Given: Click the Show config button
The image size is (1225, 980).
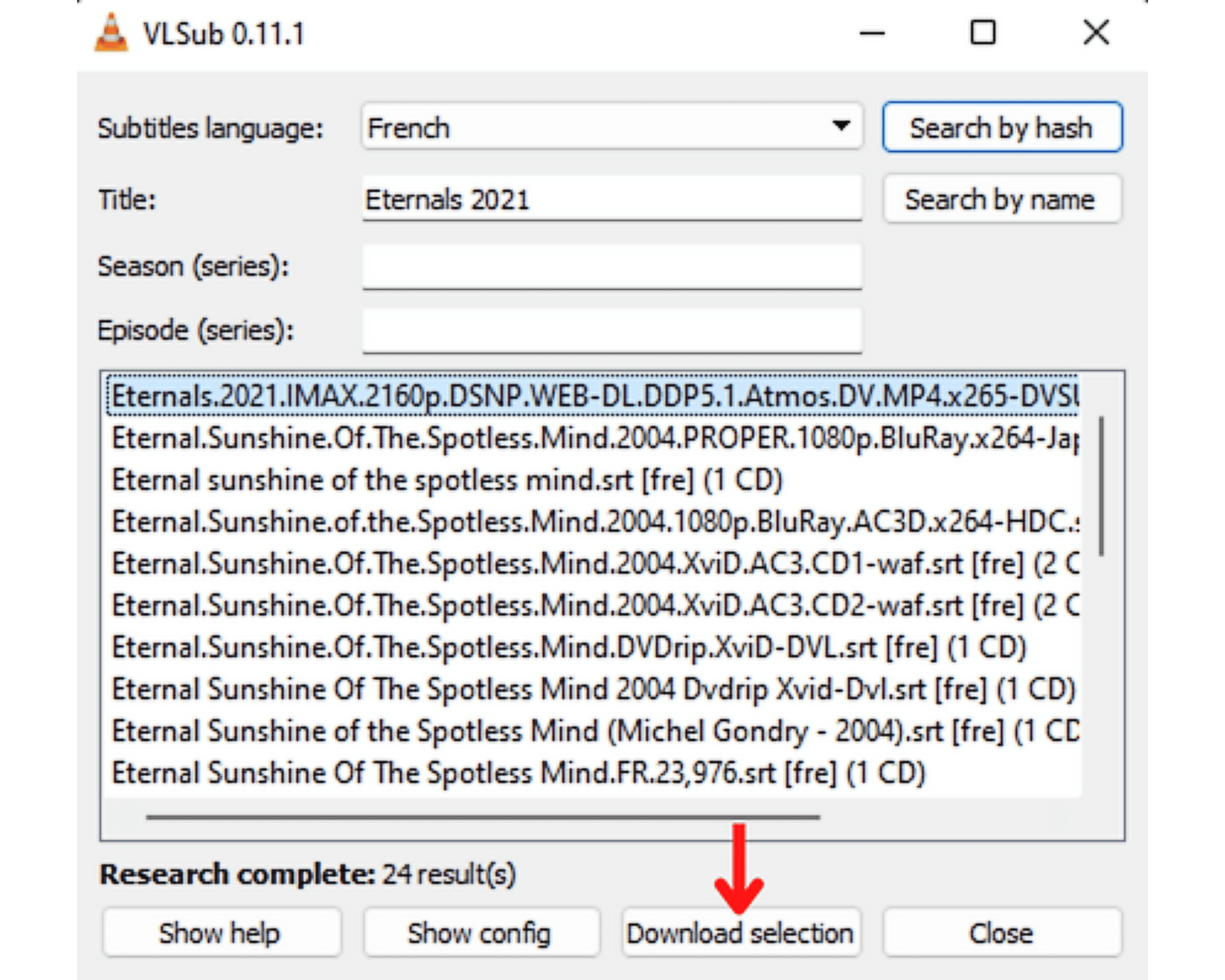Looking at the screenshot, I should tap(481, 933).
